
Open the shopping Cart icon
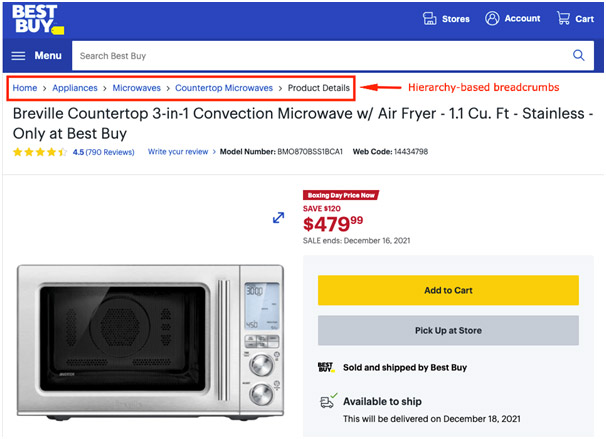561,19
